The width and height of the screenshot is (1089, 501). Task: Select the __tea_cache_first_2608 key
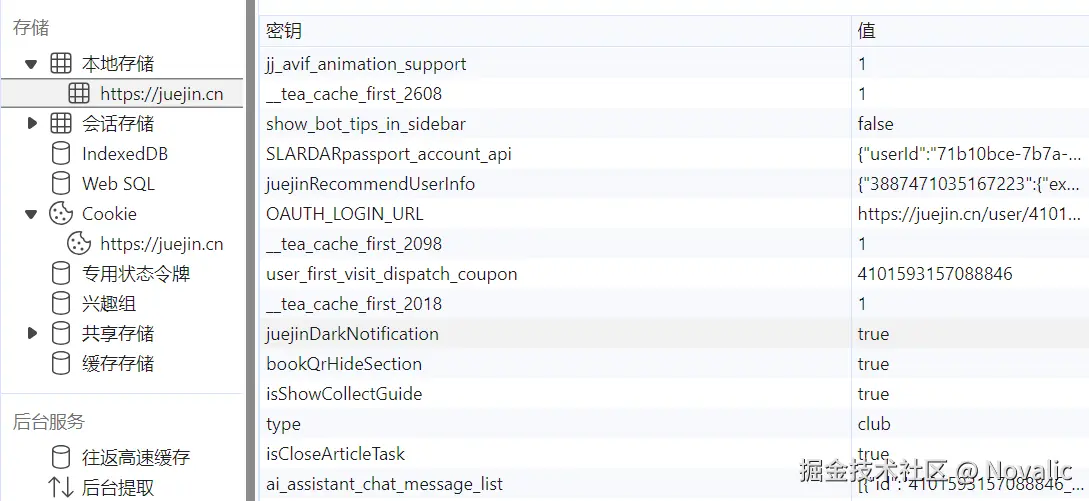pos(354,94)
